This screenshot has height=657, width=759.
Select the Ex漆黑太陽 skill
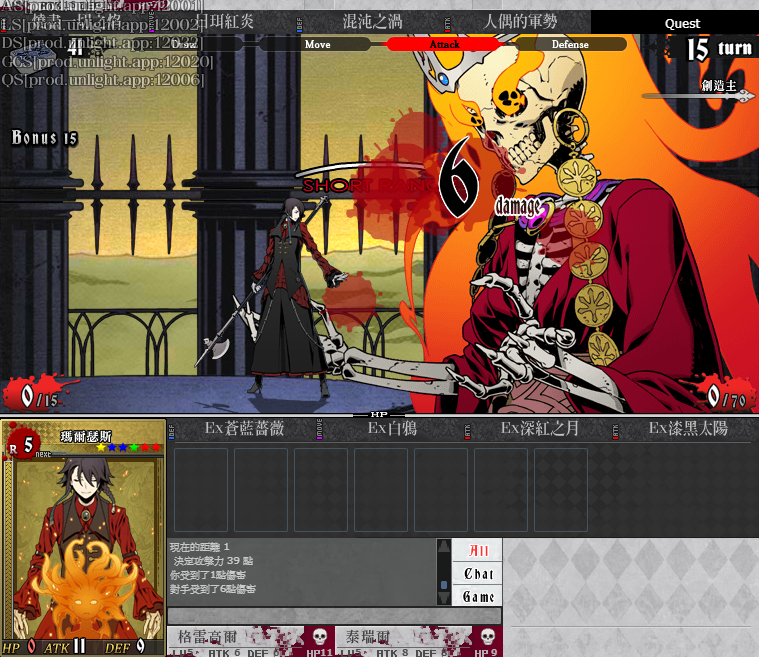pyautogui.click(x=688, y=428)
